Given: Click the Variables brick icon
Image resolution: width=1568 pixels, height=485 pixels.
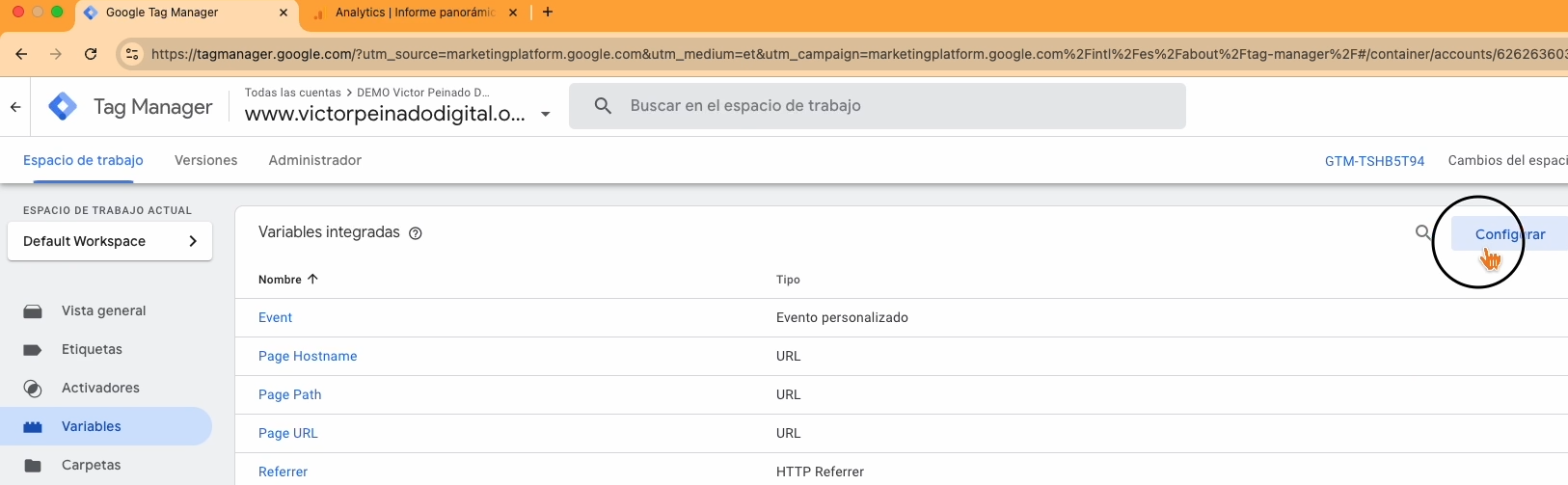Looking at the screenshot, I should click(33, 427).
